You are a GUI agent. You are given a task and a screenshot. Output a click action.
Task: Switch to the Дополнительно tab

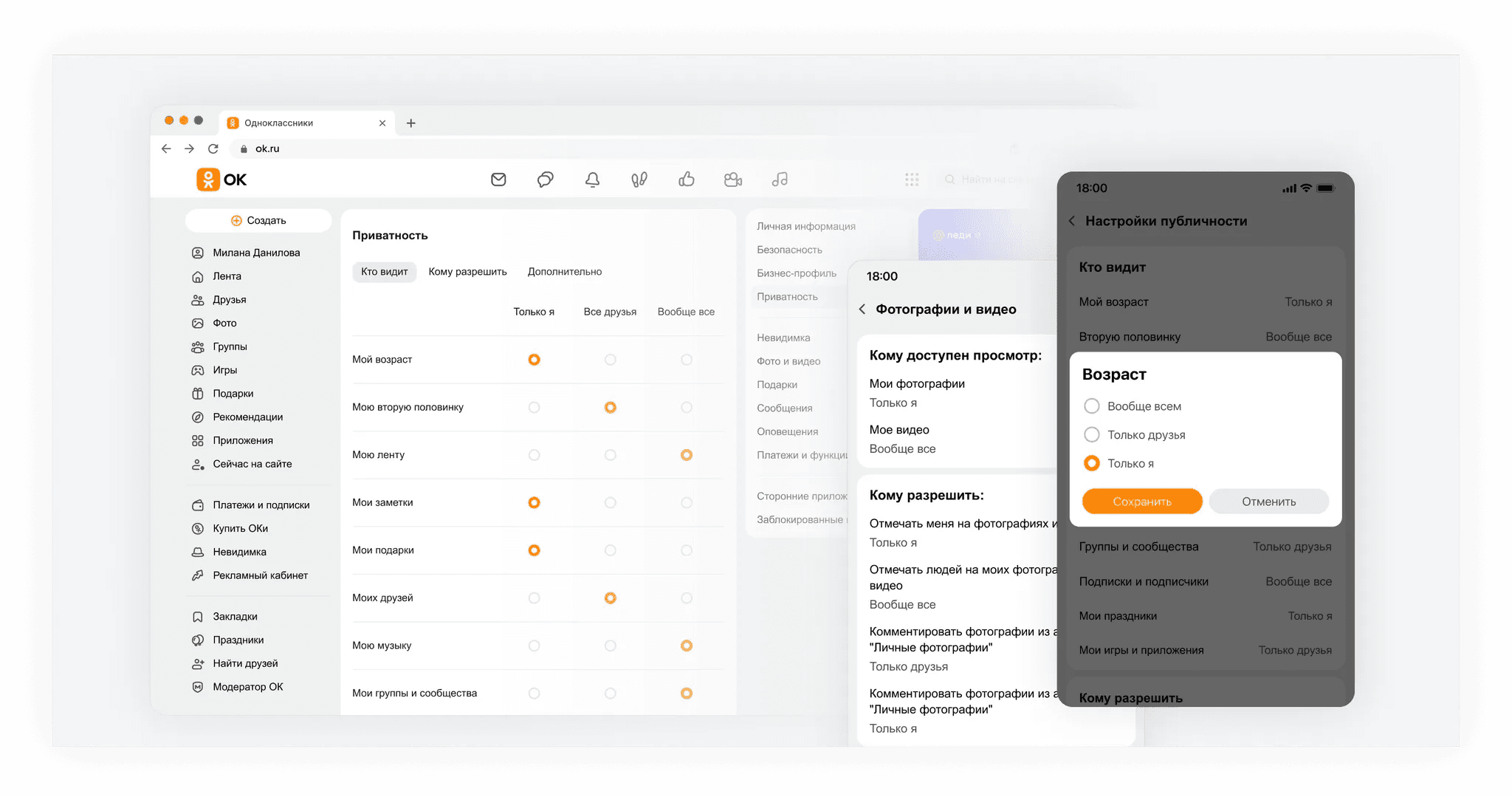(565, 272)
